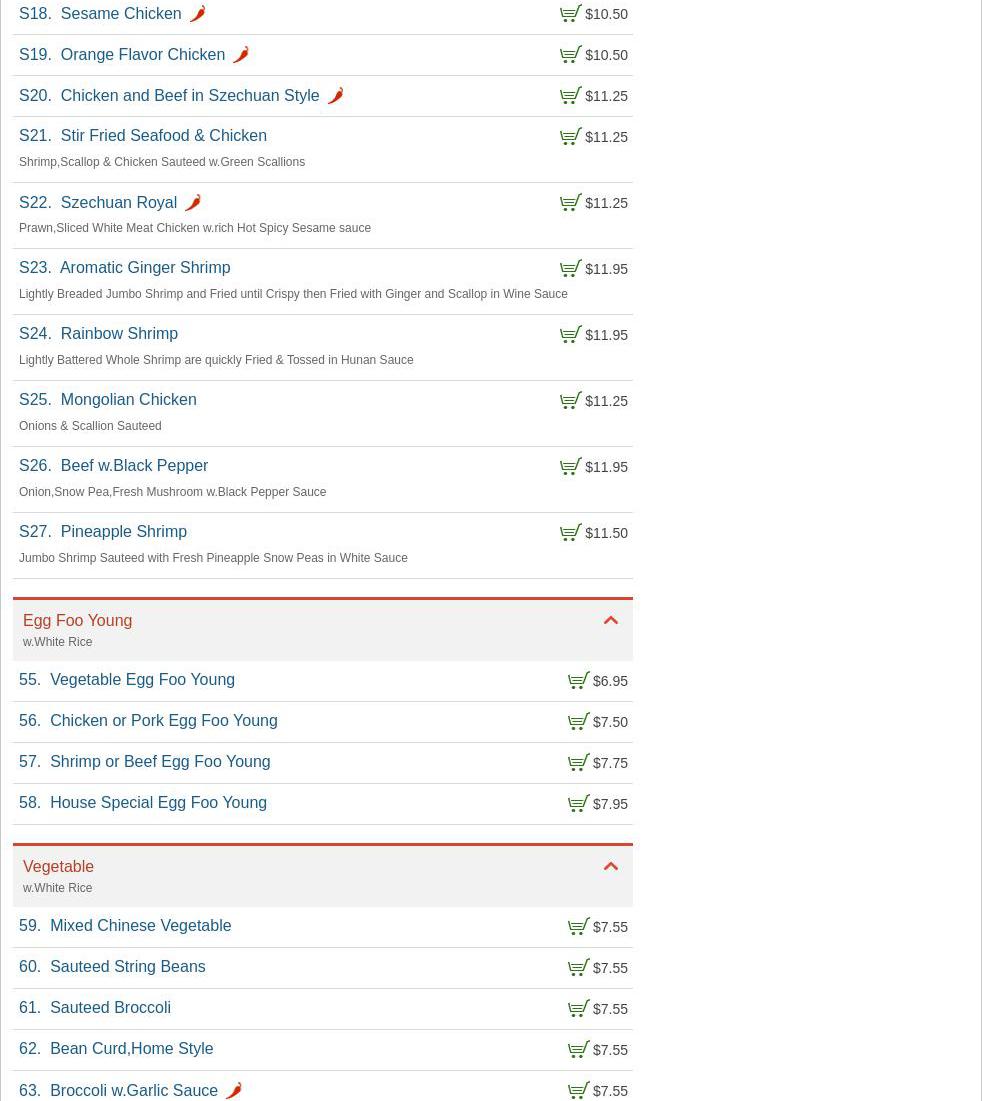Add House Special Egg Foo Young cart icon
This screenshot has width=982, height=1101.
578,803
